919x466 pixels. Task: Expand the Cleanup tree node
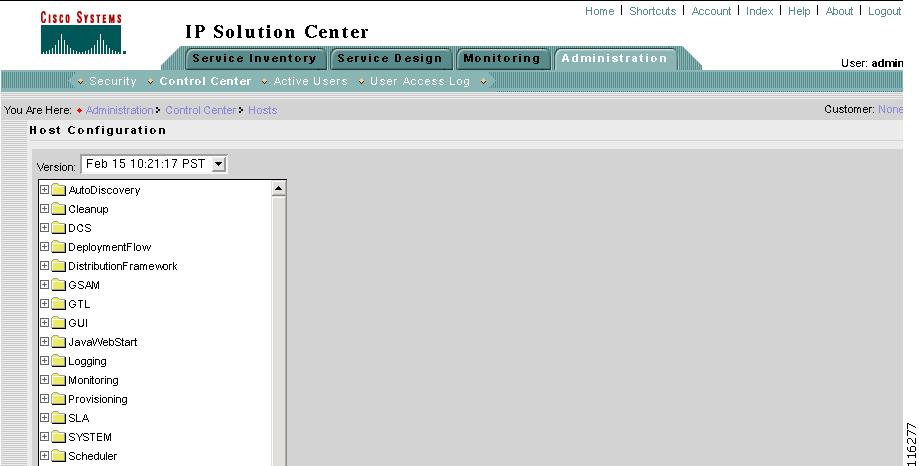pos(44,208)
